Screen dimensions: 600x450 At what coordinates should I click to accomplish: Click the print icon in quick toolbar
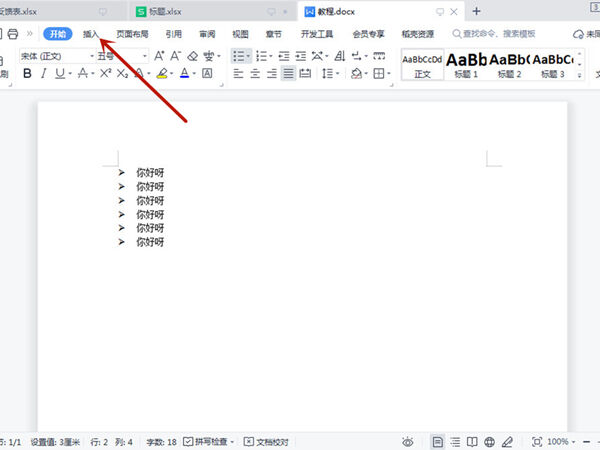click(x=13, y=34)
